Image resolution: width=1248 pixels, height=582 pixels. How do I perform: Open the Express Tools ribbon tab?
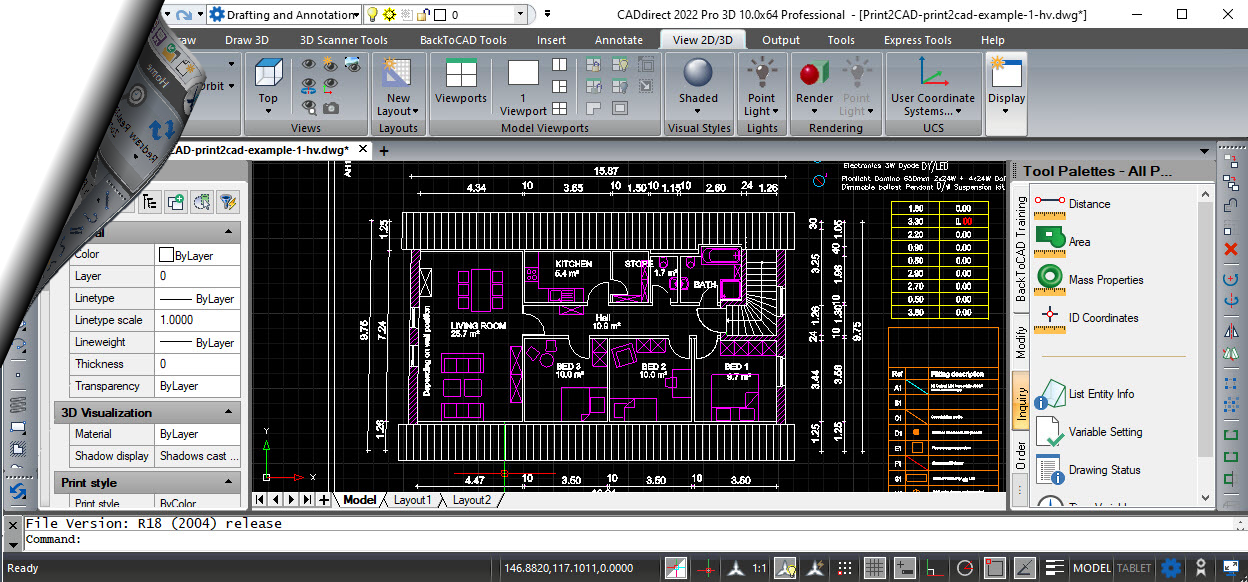coord(917,40)
